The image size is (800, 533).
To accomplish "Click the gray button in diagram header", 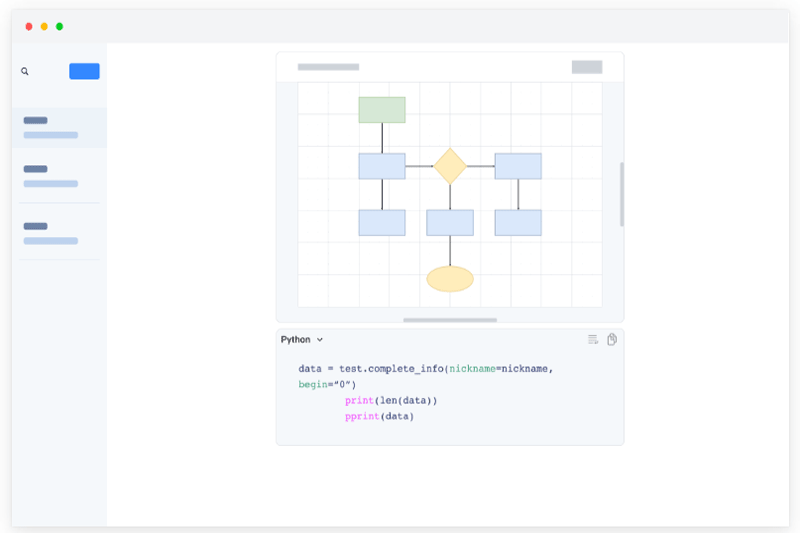I will pos(587,67).
